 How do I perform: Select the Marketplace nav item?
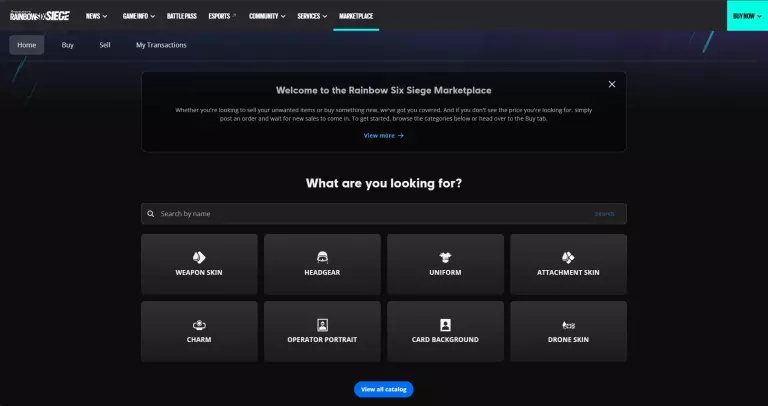tap(356, 16)
